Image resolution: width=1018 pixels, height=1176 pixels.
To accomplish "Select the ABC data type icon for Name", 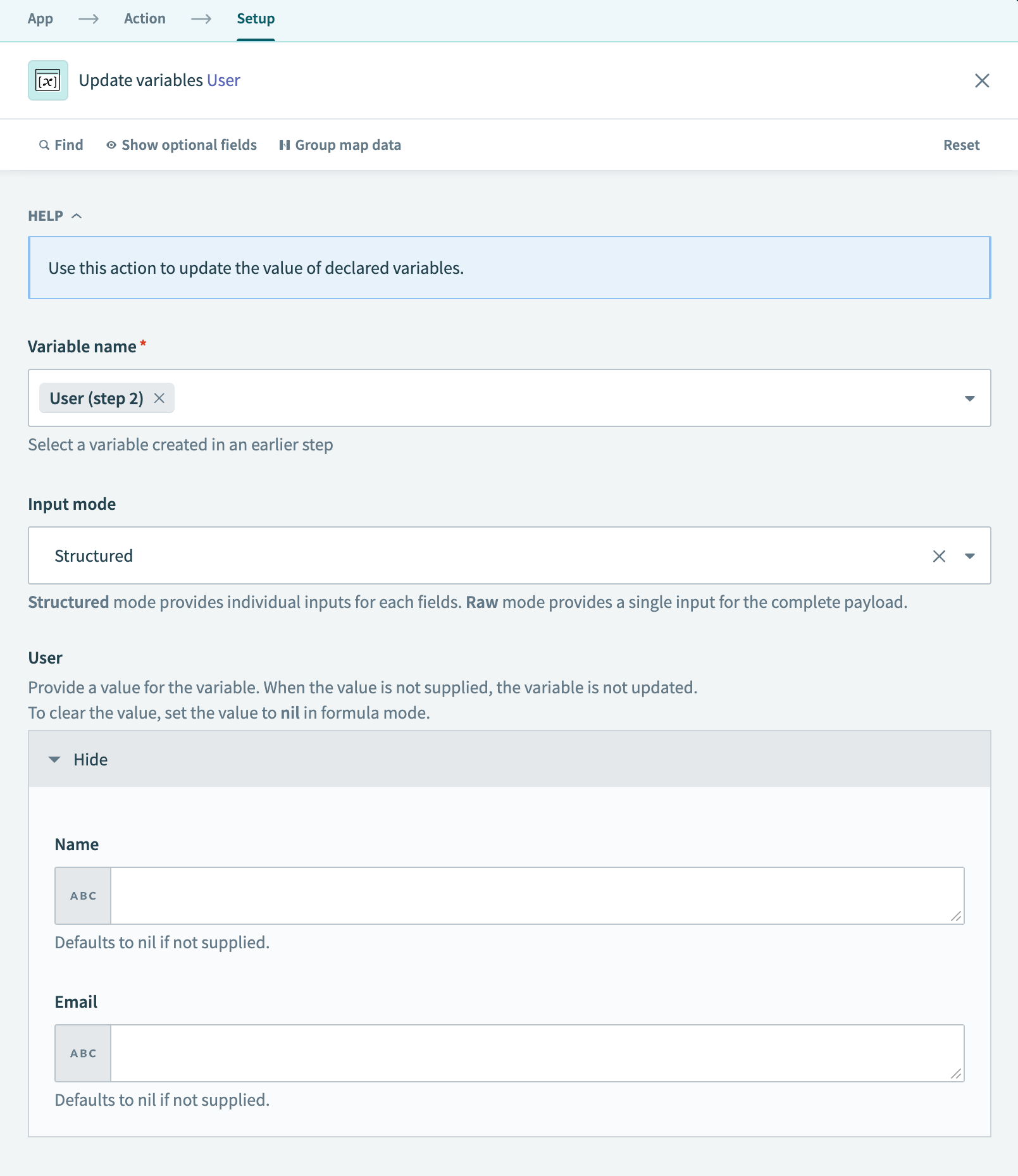I will pos(82,895).
